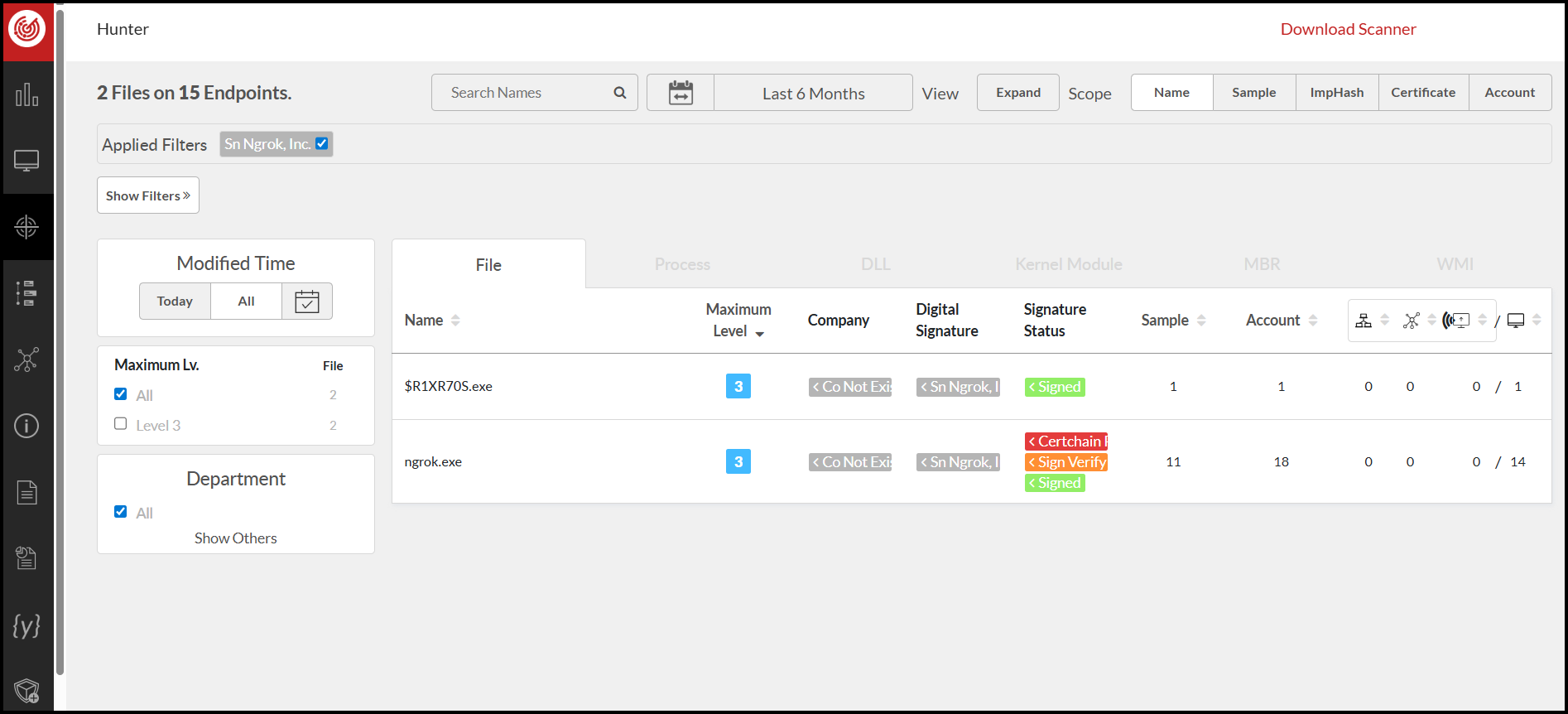Image resolution: width=1568 pixels, height=714 pixels.
Task: Switch to the Process tab
Action: 682,264
